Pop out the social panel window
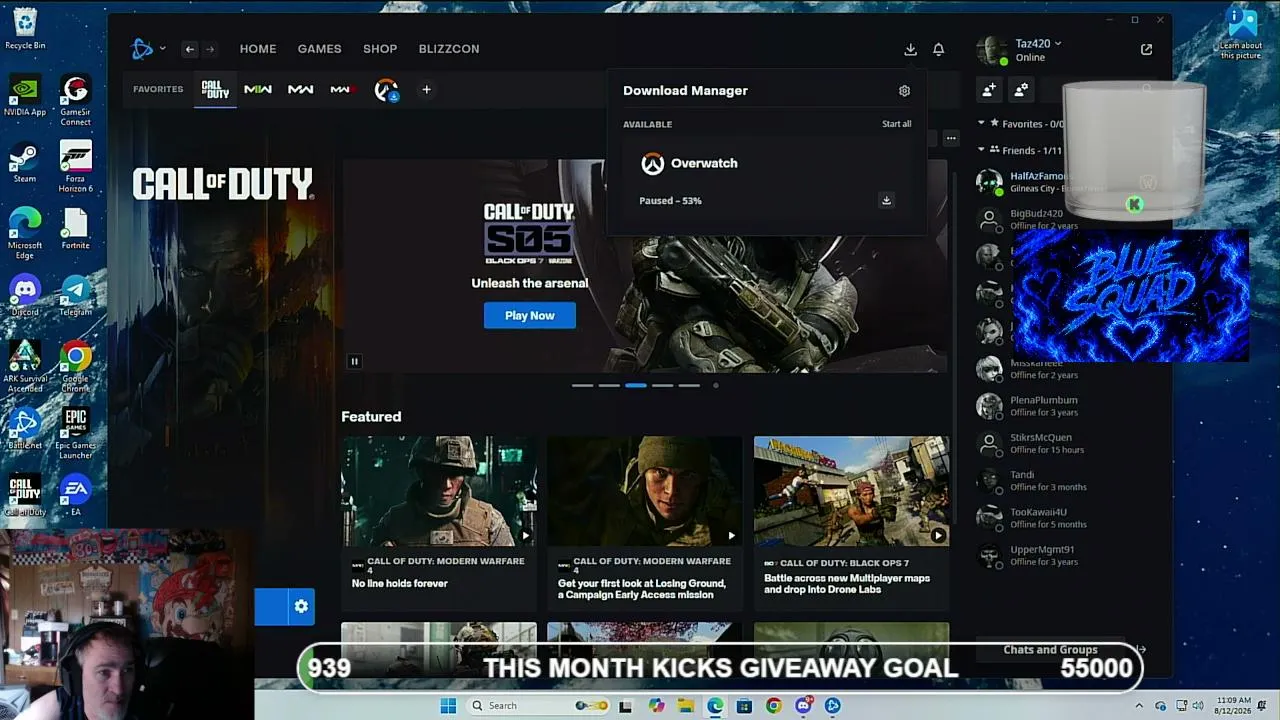The image size is (1280, 720). [x=1146, y=49]
